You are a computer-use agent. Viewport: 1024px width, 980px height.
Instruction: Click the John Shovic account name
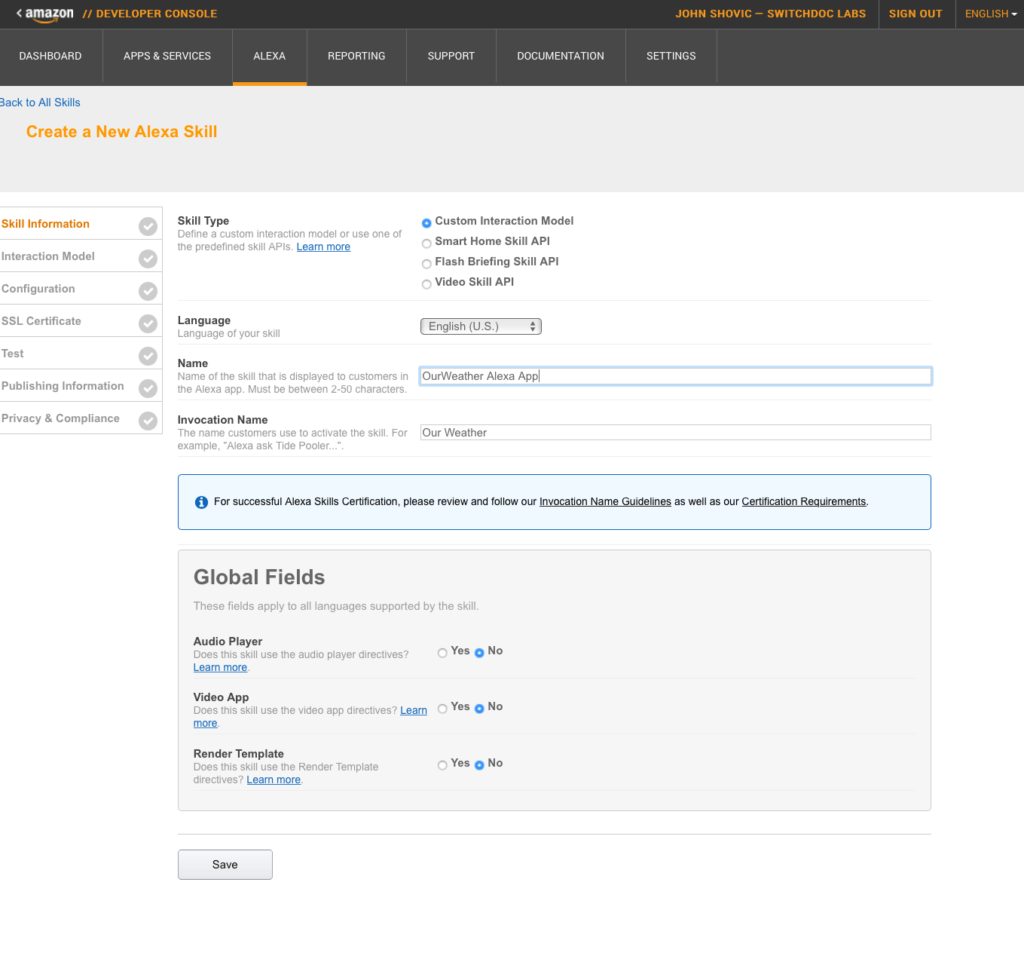coord(771,14)
